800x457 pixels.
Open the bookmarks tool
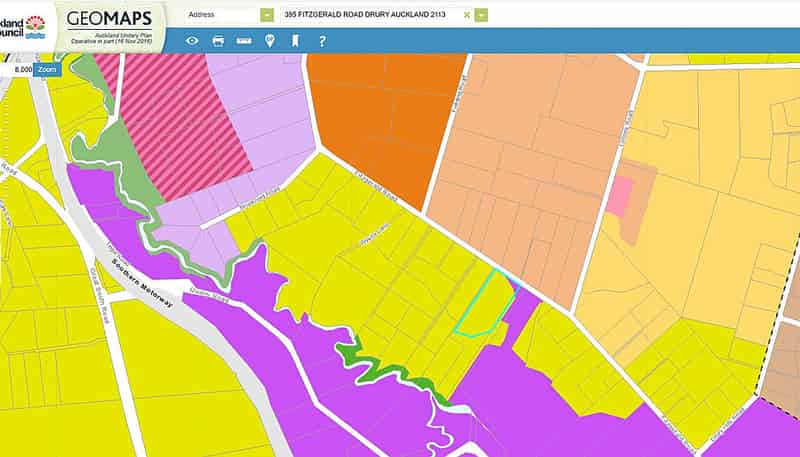click(295, 41)
